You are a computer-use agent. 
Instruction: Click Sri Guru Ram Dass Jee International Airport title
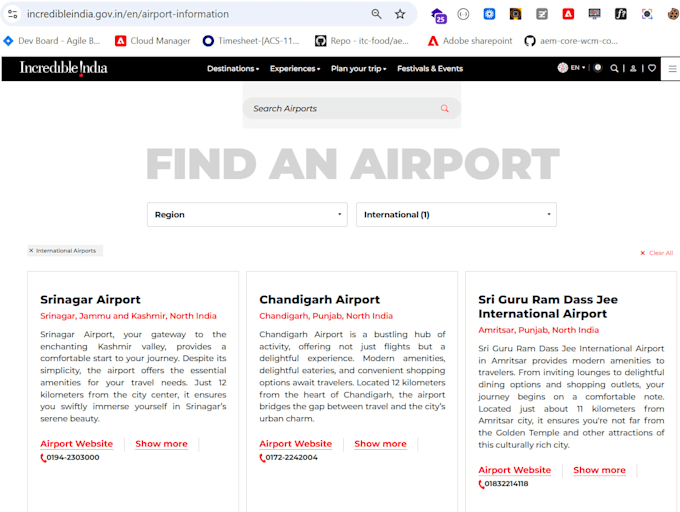(x=548, y=307)
